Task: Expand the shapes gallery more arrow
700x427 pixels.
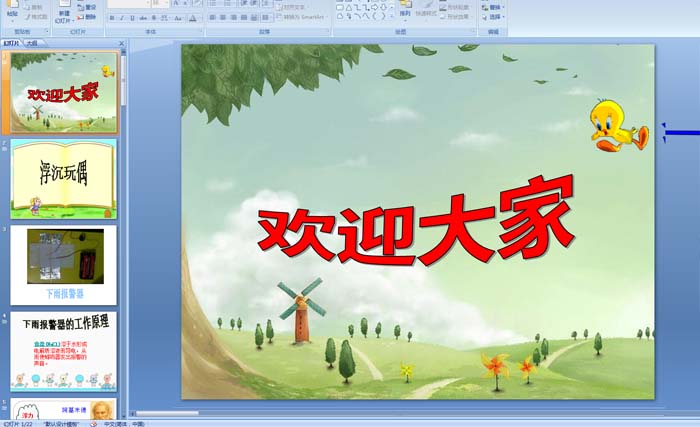Action: (392, 17)
